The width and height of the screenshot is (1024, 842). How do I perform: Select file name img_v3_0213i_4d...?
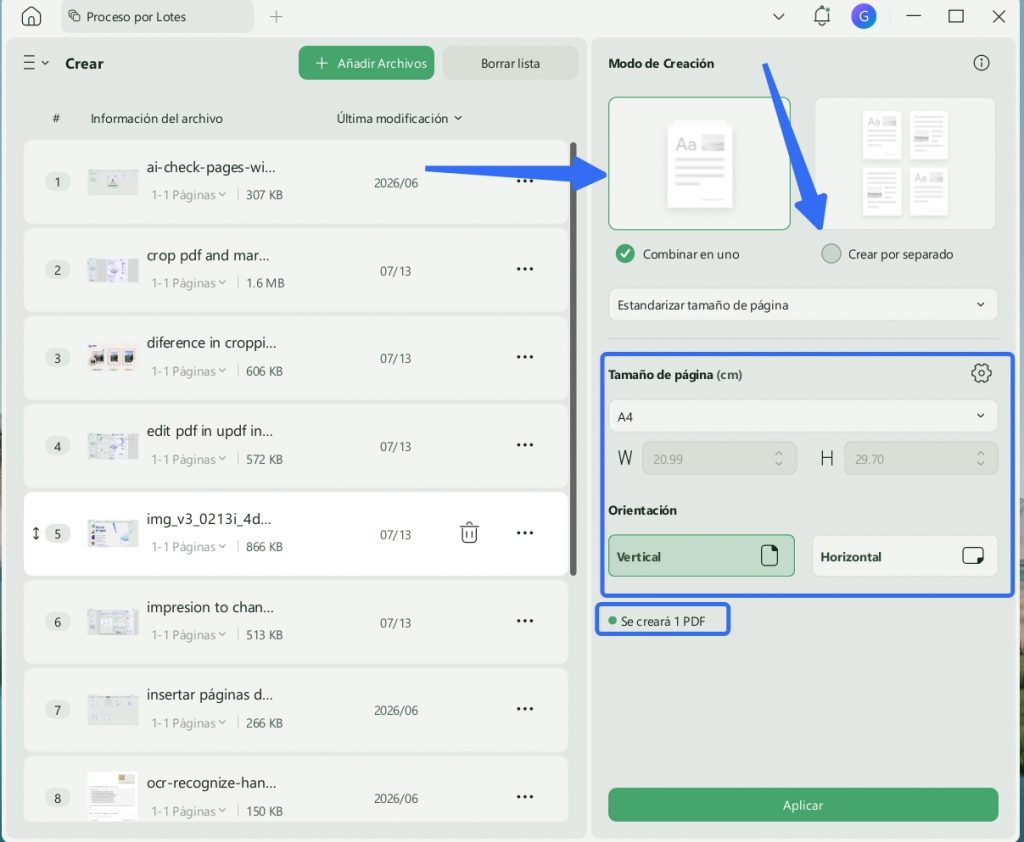(208, 519)
